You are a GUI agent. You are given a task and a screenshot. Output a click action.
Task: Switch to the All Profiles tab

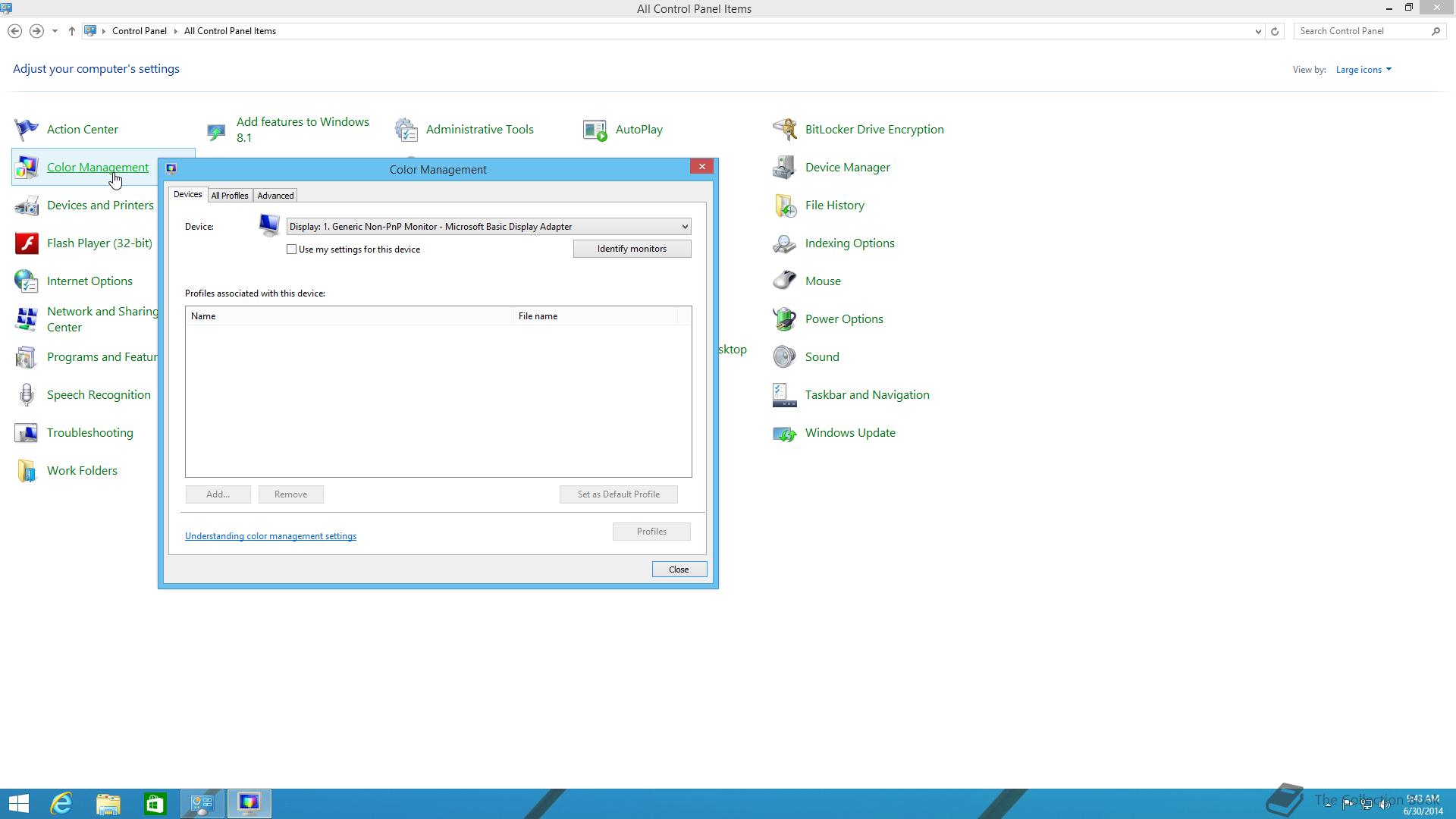click(x=230, y=196)
